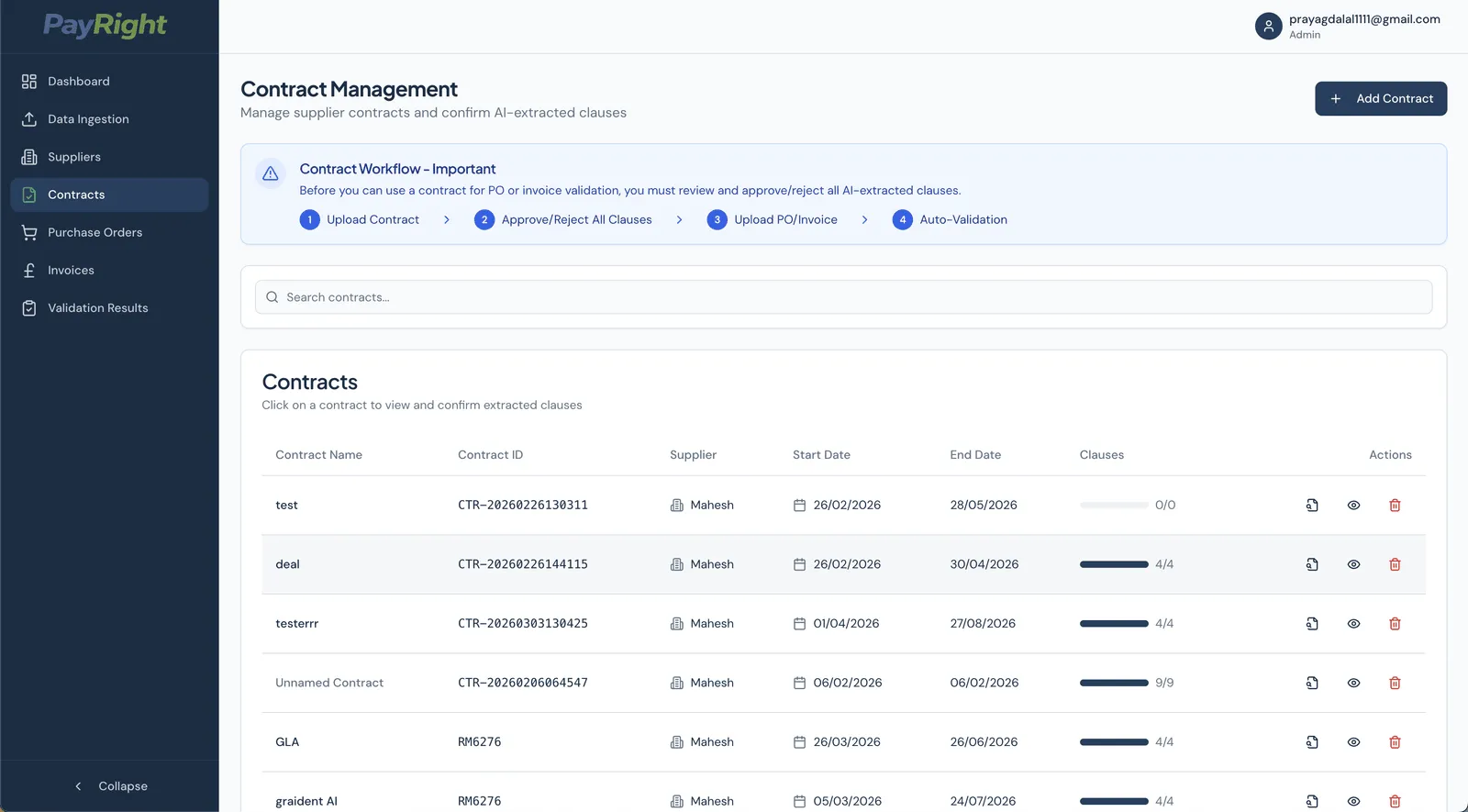Click trash icon in the GLA row
This screenshot has height=812, width=1468.
tap(1395, 742)
